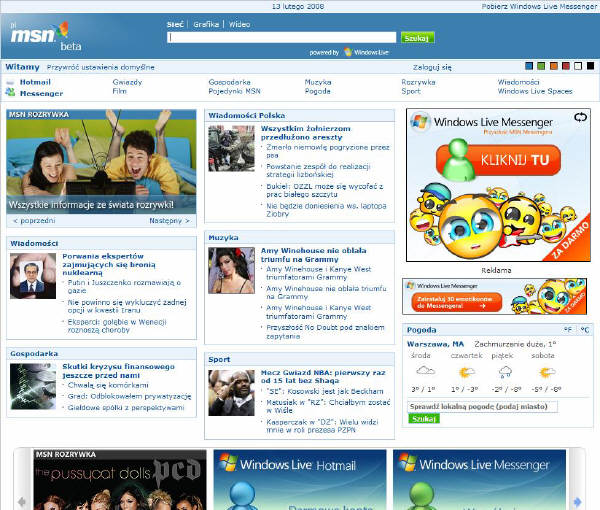This screenshot has width=600, height=510.
Task: Open Gospodarka DNA image thumbnail
Action: pyautogui.click(x=33, y=386)
